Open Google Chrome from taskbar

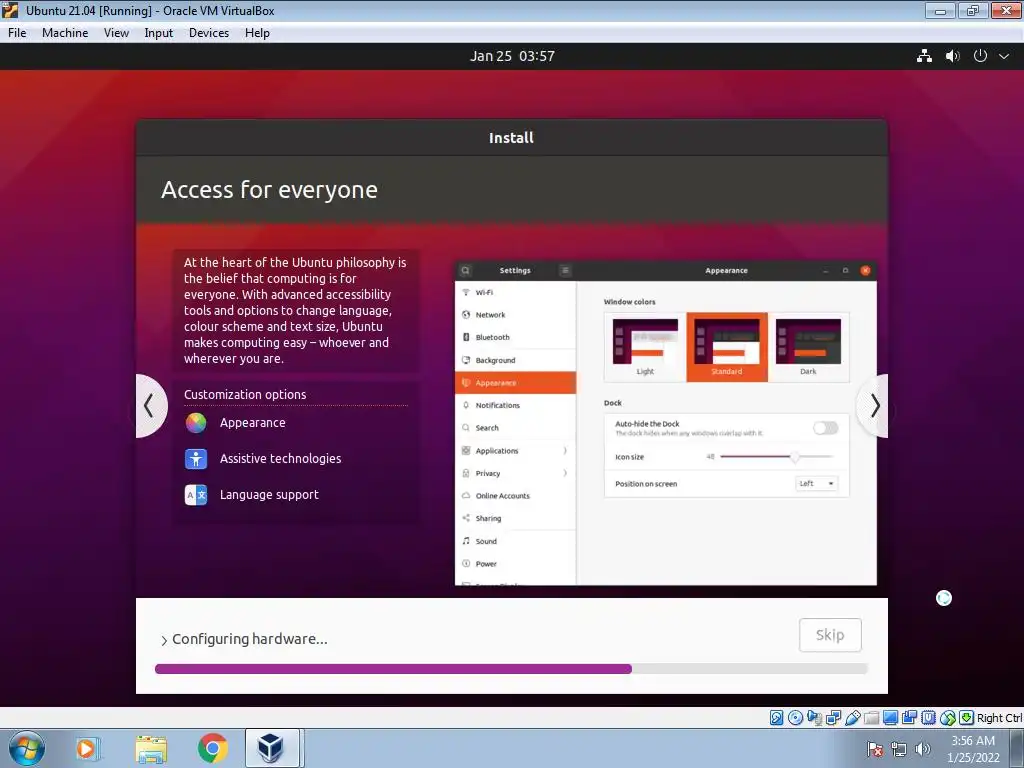coord(212,748)
